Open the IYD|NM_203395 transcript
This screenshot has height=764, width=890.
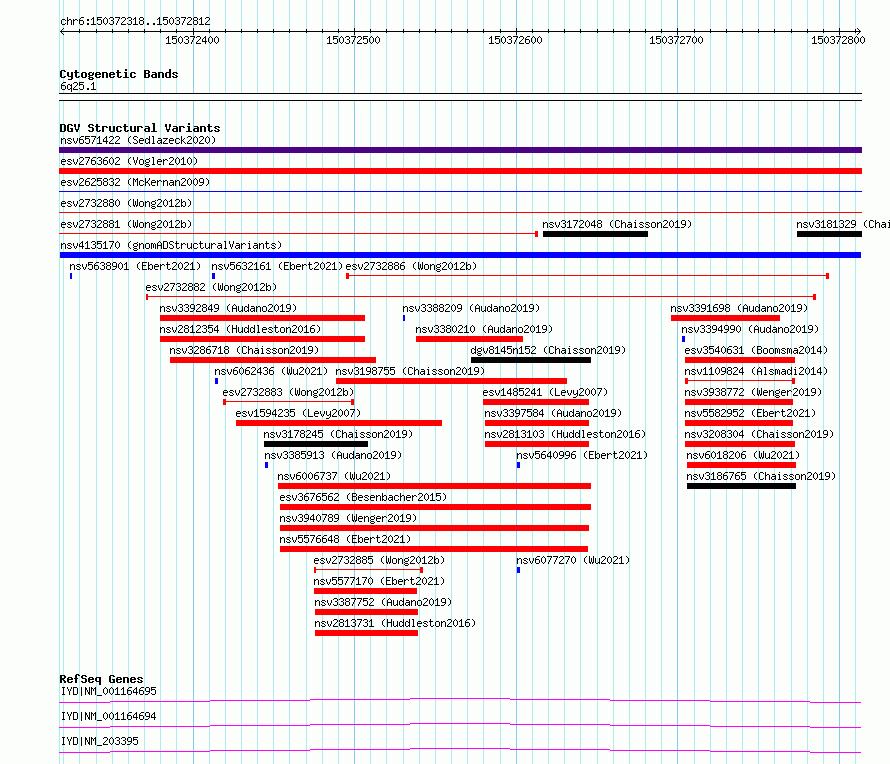point(99,741)
